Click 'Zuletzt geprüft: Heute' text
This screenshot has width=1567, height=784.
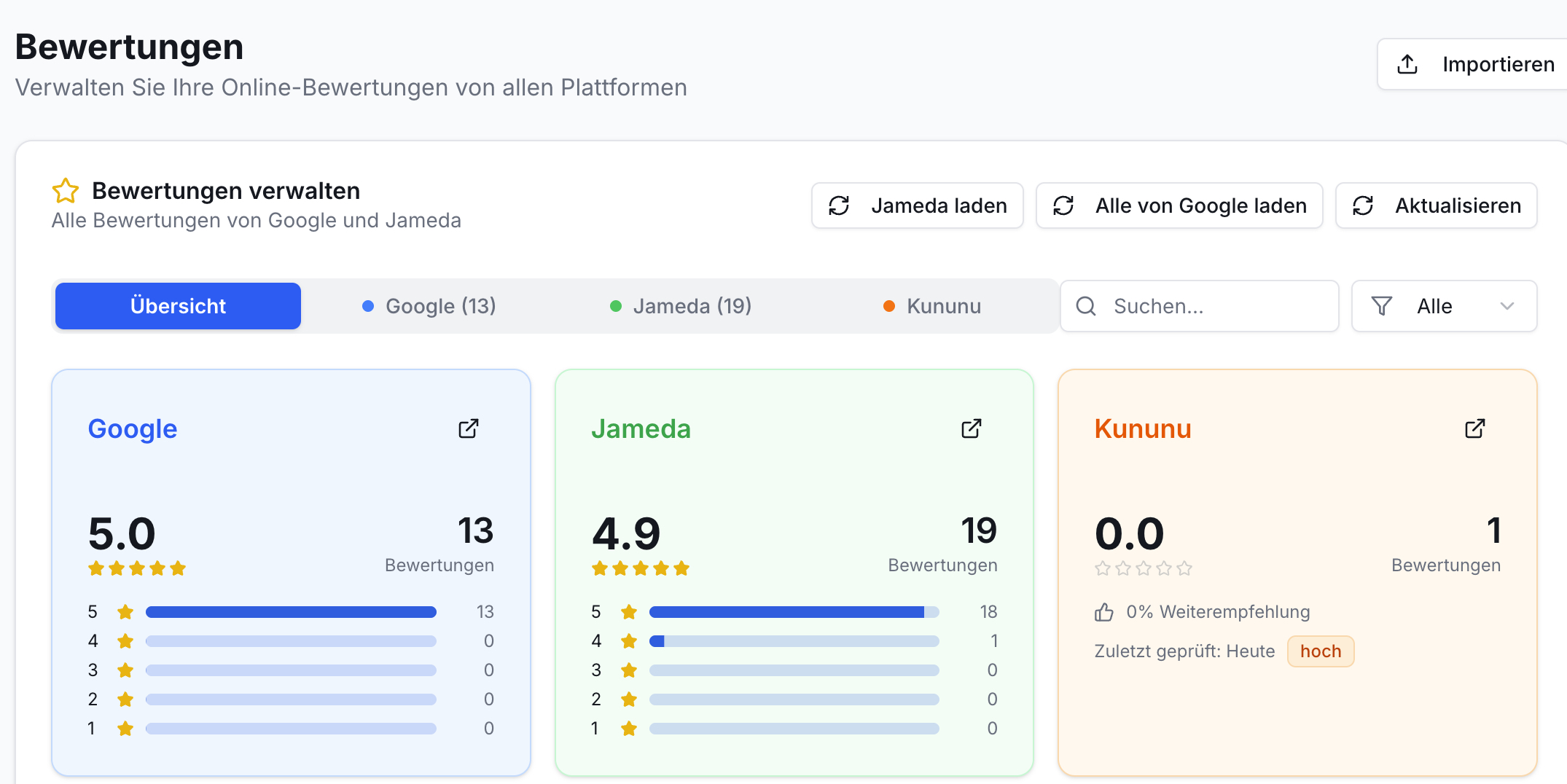pos(1185,651)
